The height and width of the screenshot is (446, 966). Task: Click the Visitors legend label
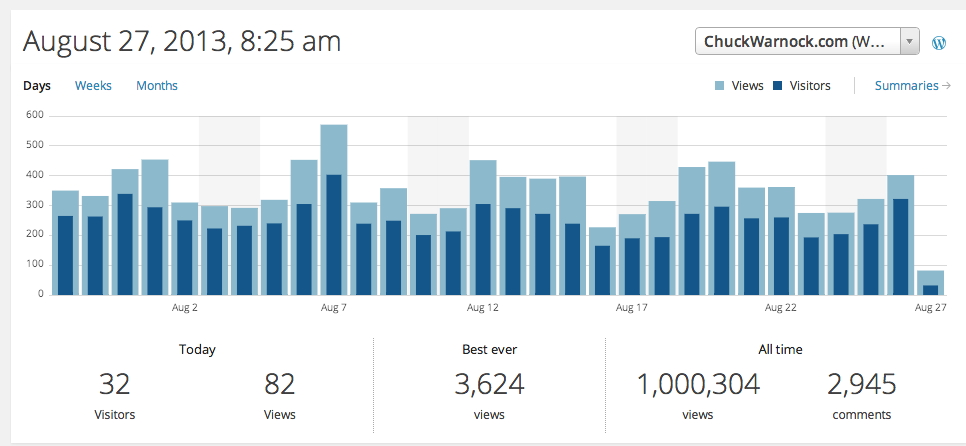810,86
